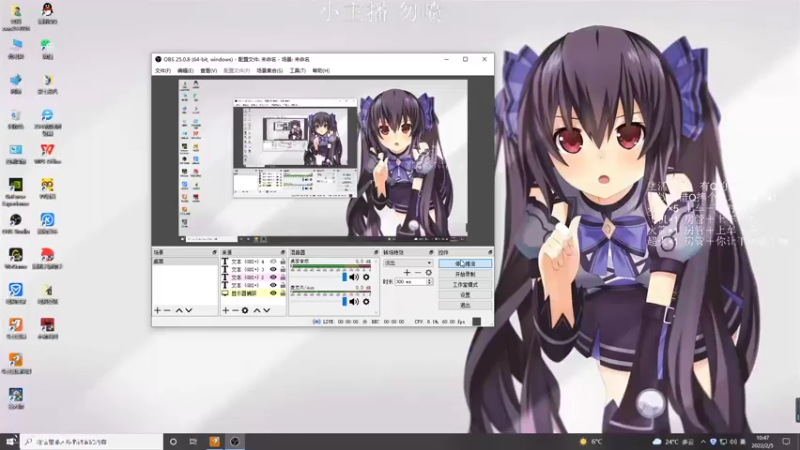The image size is (800, 450).
Task: Toggle visibility of 文本 (GDI+) 4 source
Action: click(x=273, y=262)
